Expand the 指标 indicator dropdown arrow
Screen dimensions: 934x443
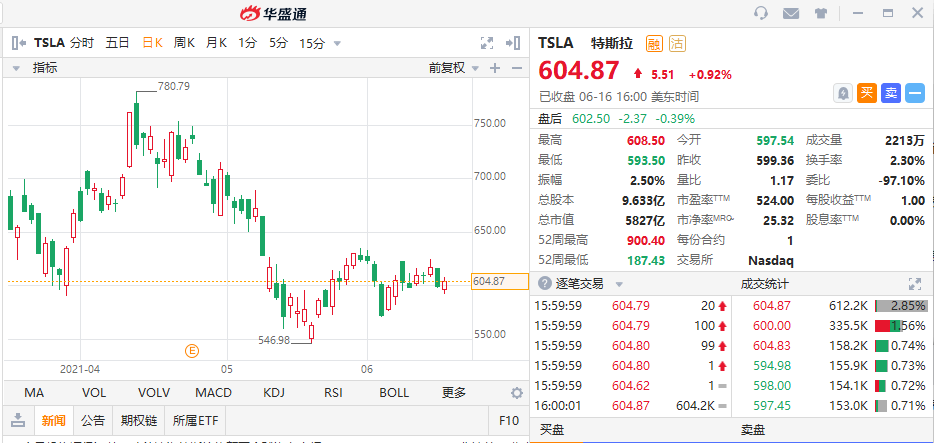16,68
